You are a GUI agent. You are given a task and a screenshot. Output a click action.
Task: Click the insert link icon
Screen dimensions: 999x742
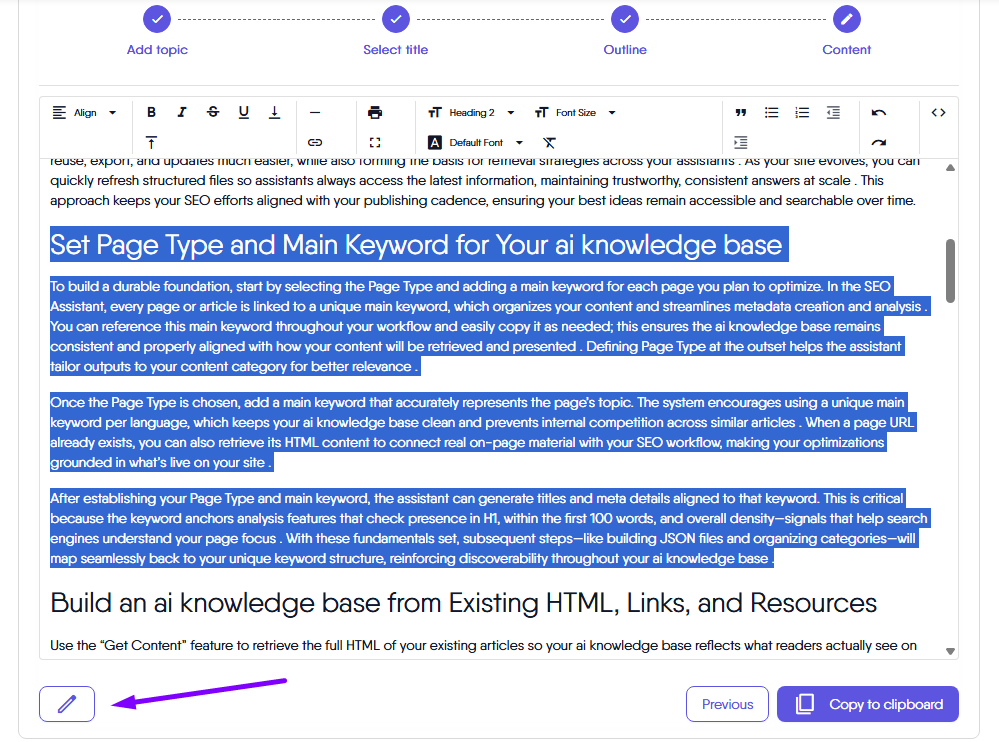click(x=315, y=143)
